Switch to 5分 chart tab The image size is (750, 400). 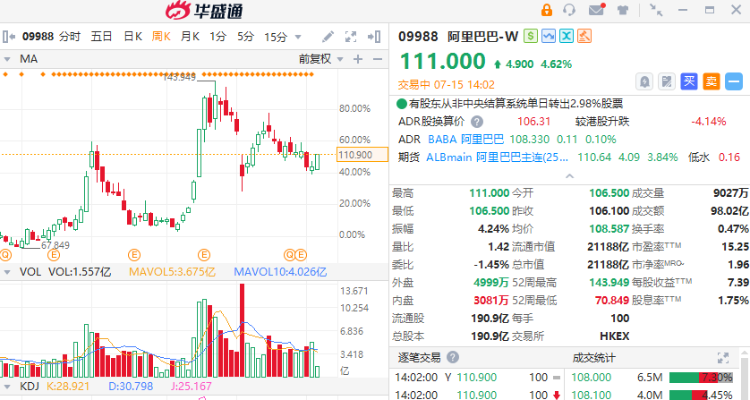click(246, 37)
